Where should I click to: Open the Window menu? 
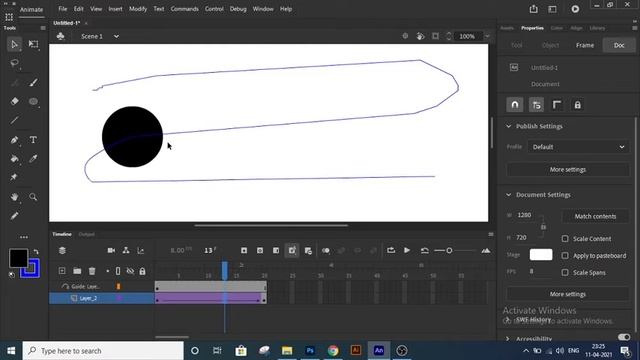point(263,9)
